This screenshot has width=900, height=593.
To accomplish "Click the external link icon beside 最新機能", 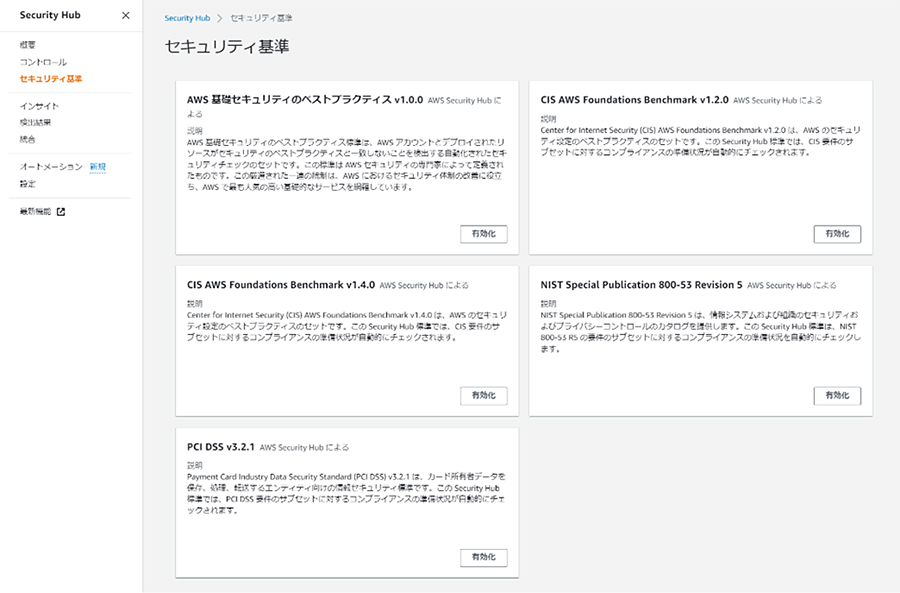I will tap(61, 212).
